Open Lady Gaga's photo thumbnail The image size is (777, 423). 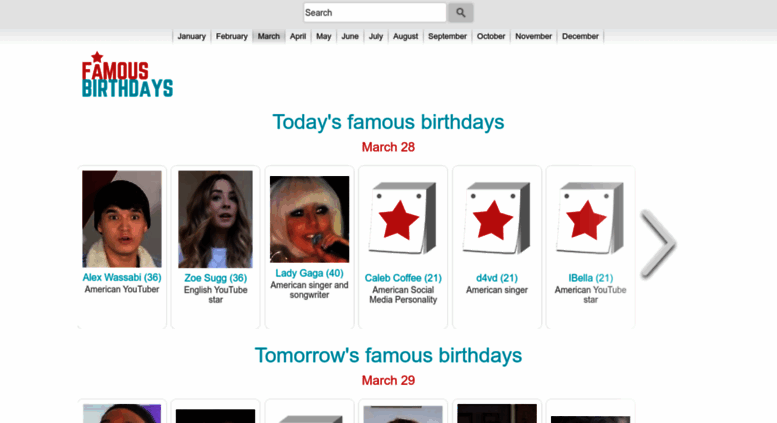point(309,219)
